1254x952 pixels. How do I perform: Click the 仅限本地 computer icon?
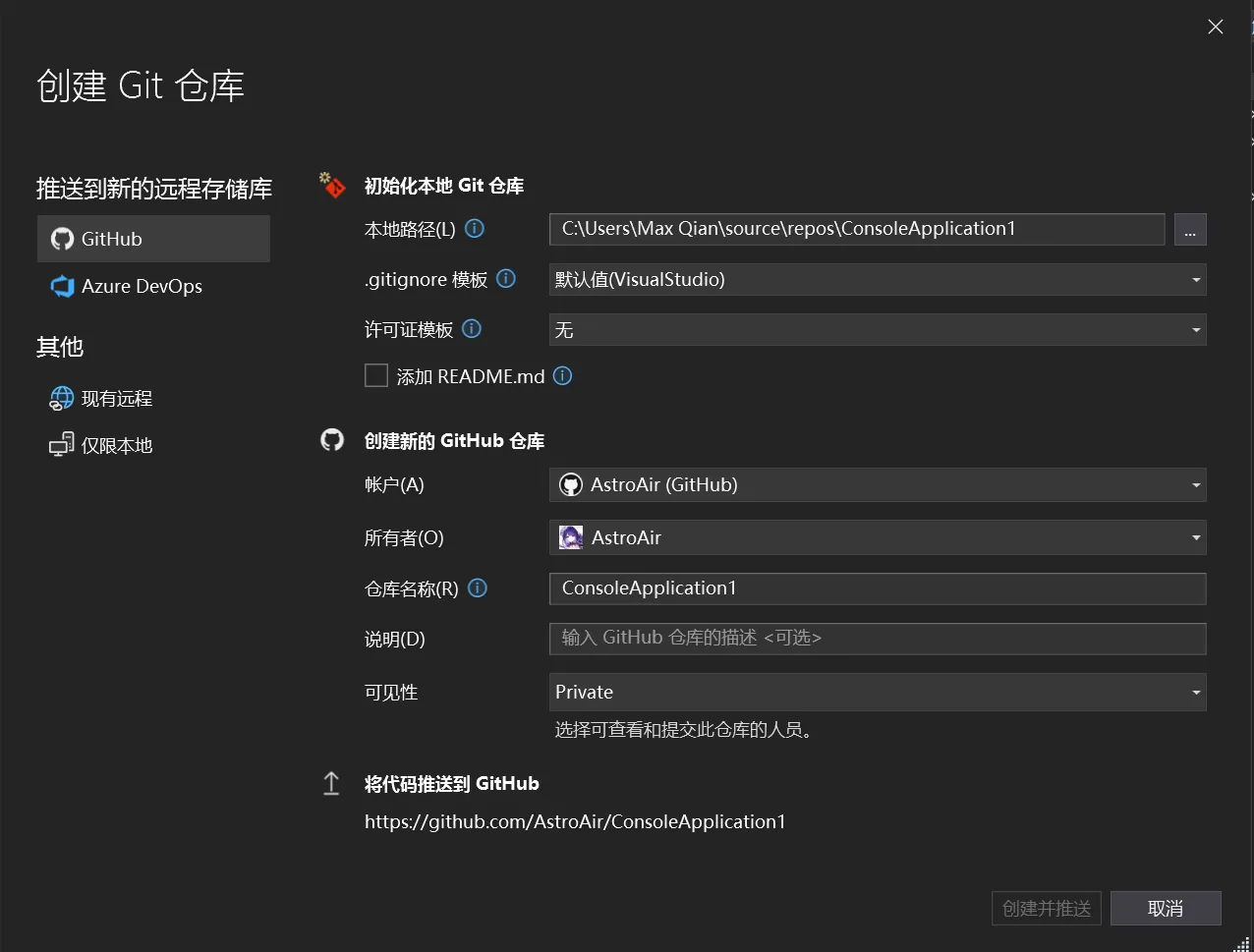tap(62, 446)
